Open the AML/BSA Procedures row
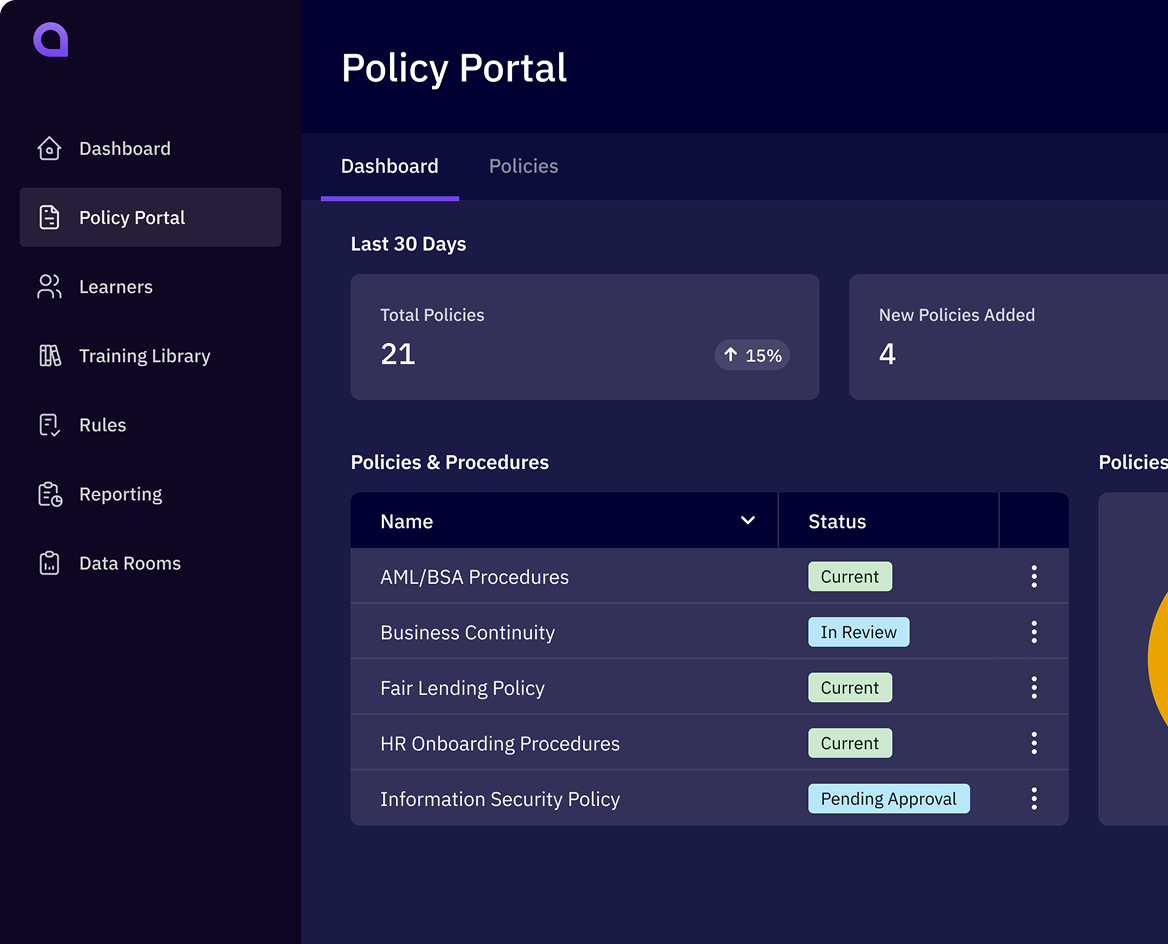The width and height of the screenshot is (1168, 944). tap(709, 576)
